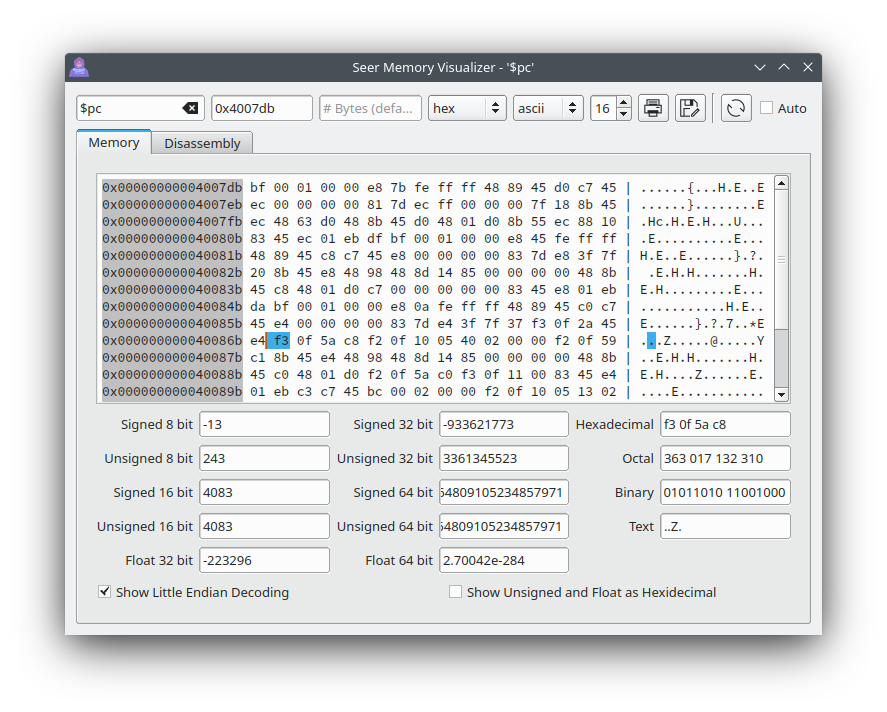Print the memory contents
The height and width of the screenshot is (712, 887).
(x=653, y=108)
